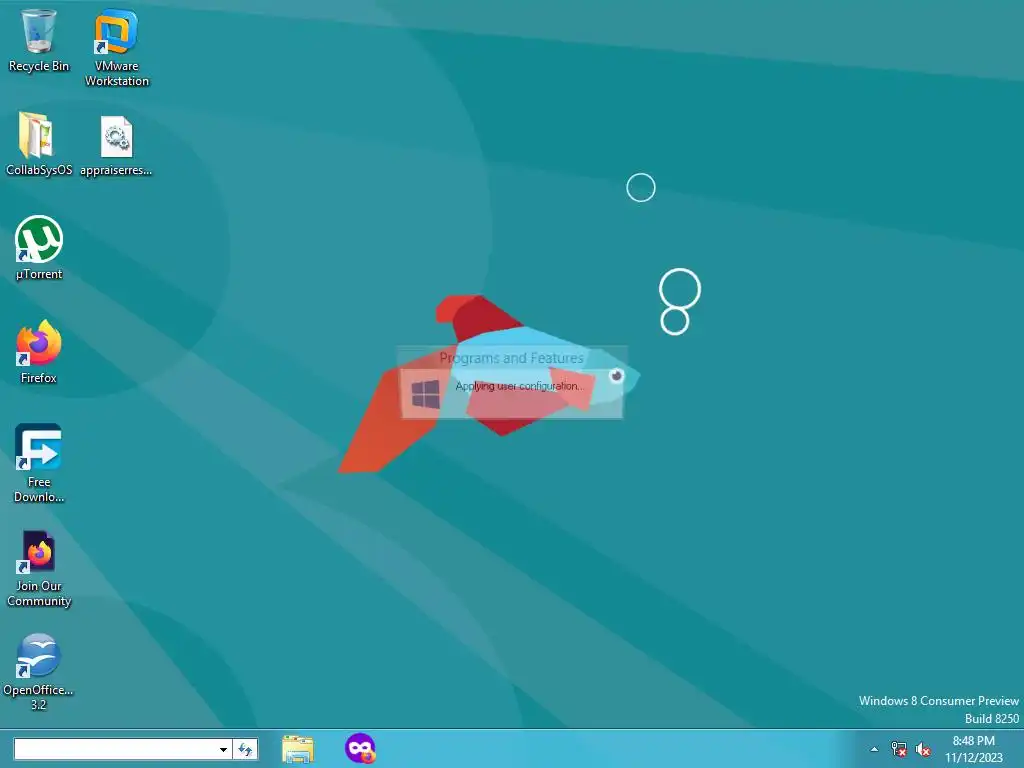Click the muted volume tray icon
The height and width of the screenshot is (768, 1024).
(923, 749)
